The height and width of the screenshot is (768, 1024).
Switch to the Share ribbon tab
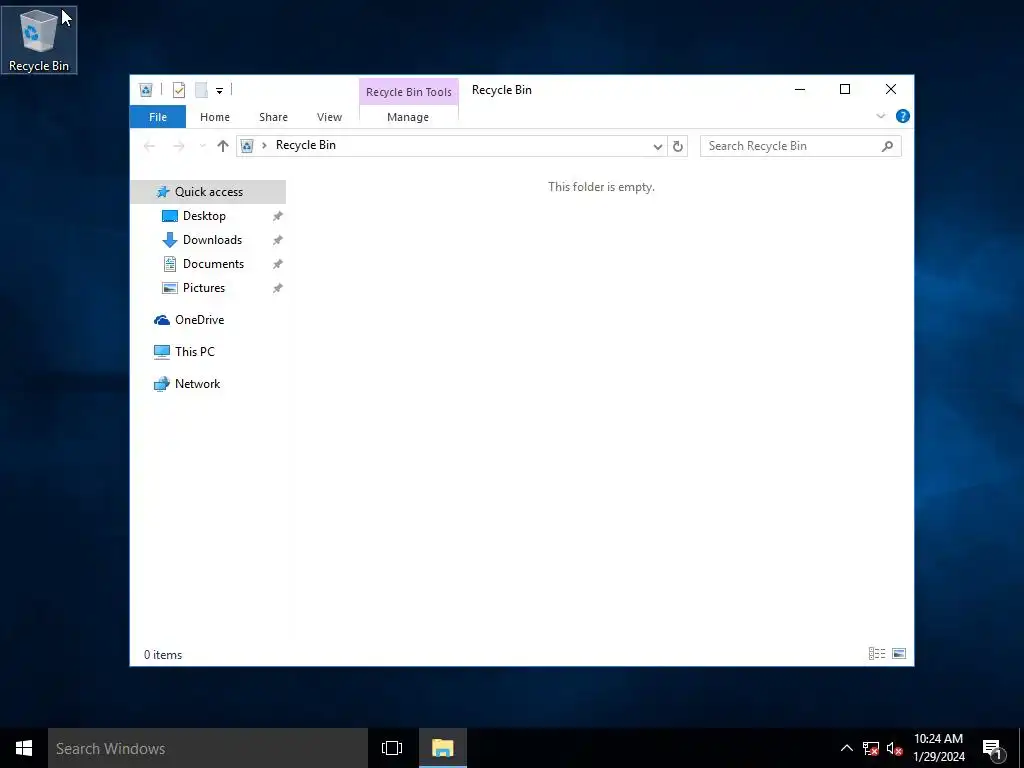point(273,117)
